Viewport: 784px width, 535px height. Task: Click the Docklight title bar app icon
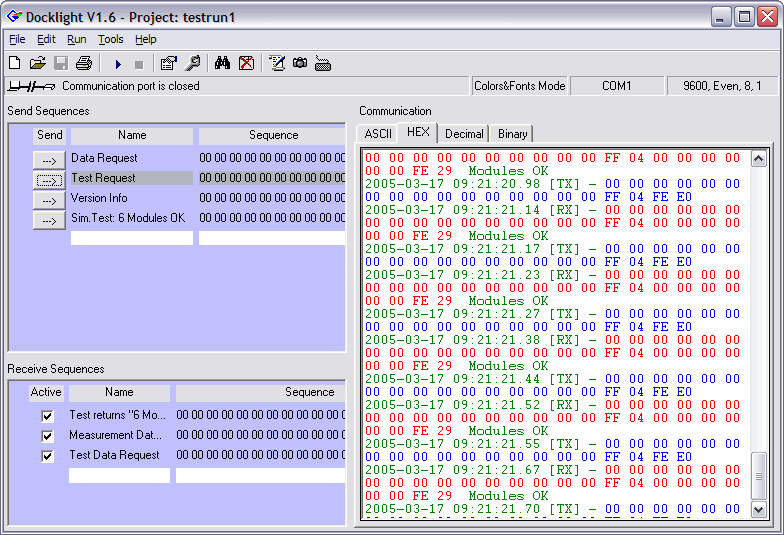[14, 16]
